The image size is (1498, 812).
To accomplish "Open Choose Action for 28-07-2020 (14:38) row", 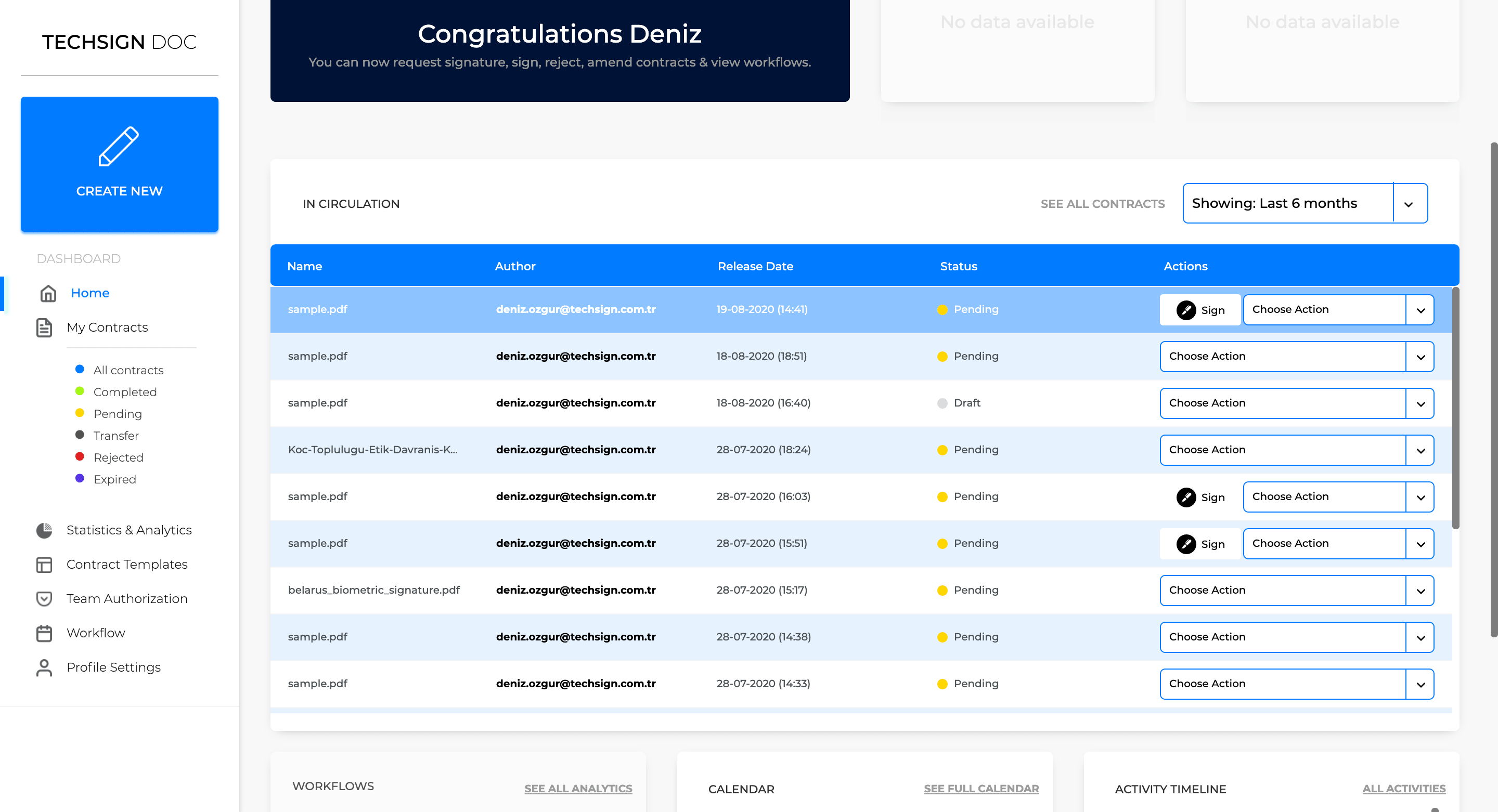I will coord(1296,637).
